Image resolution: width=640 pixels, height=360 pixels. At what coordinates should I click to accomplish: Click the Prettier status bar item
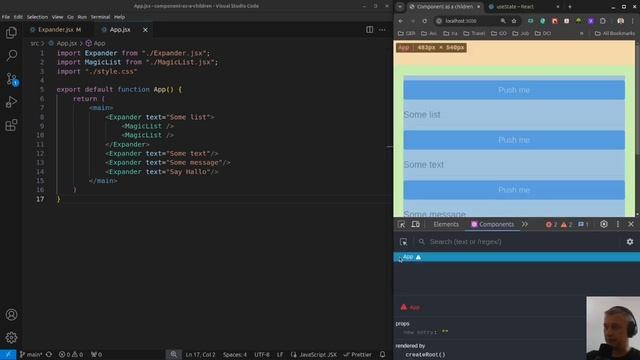358,355
